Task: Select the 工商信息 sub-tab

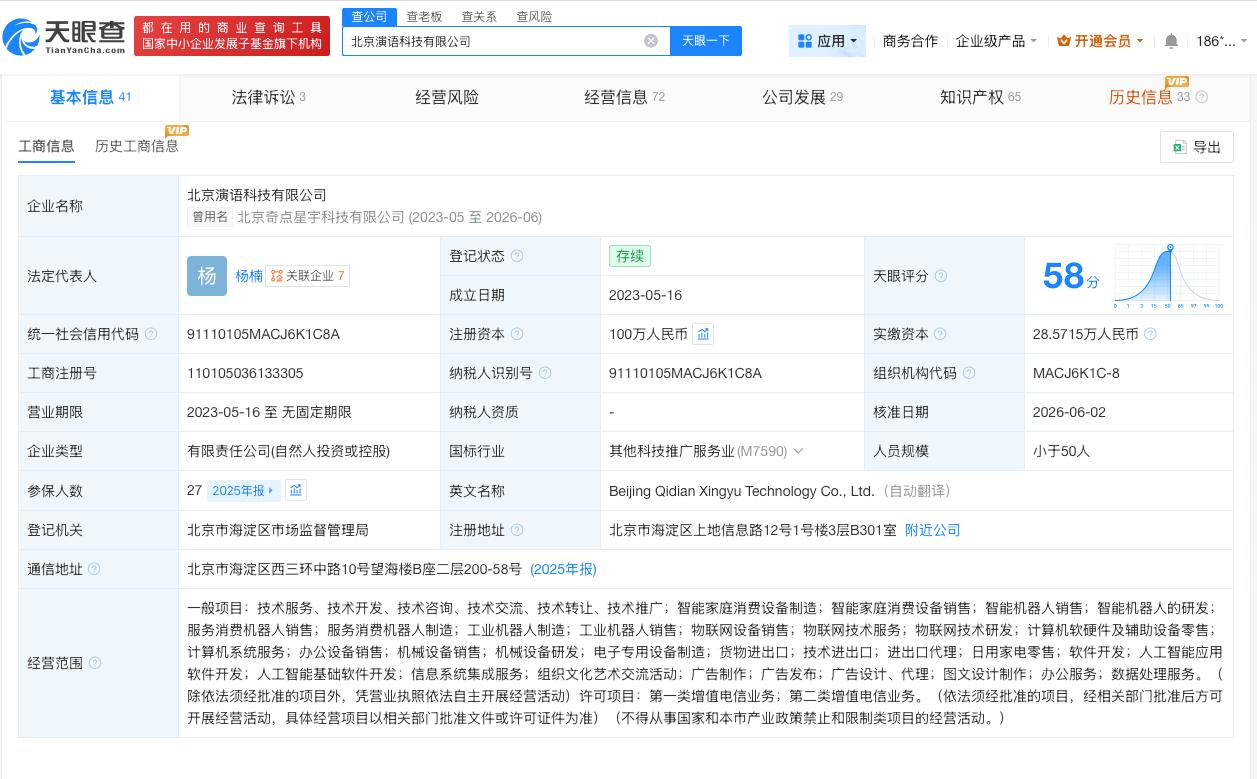Action: (x=47, y=146)
